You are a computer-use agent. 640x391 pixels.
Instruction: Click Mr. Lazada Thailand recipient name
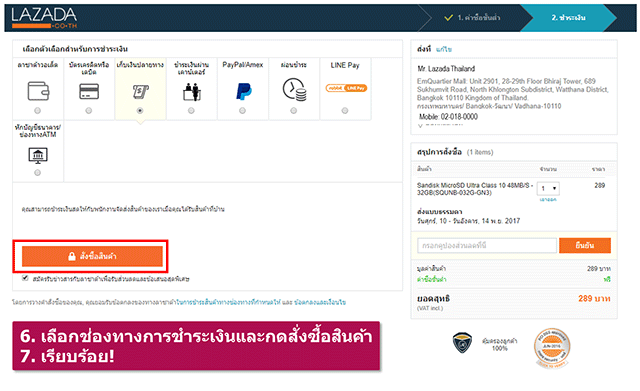446,69
